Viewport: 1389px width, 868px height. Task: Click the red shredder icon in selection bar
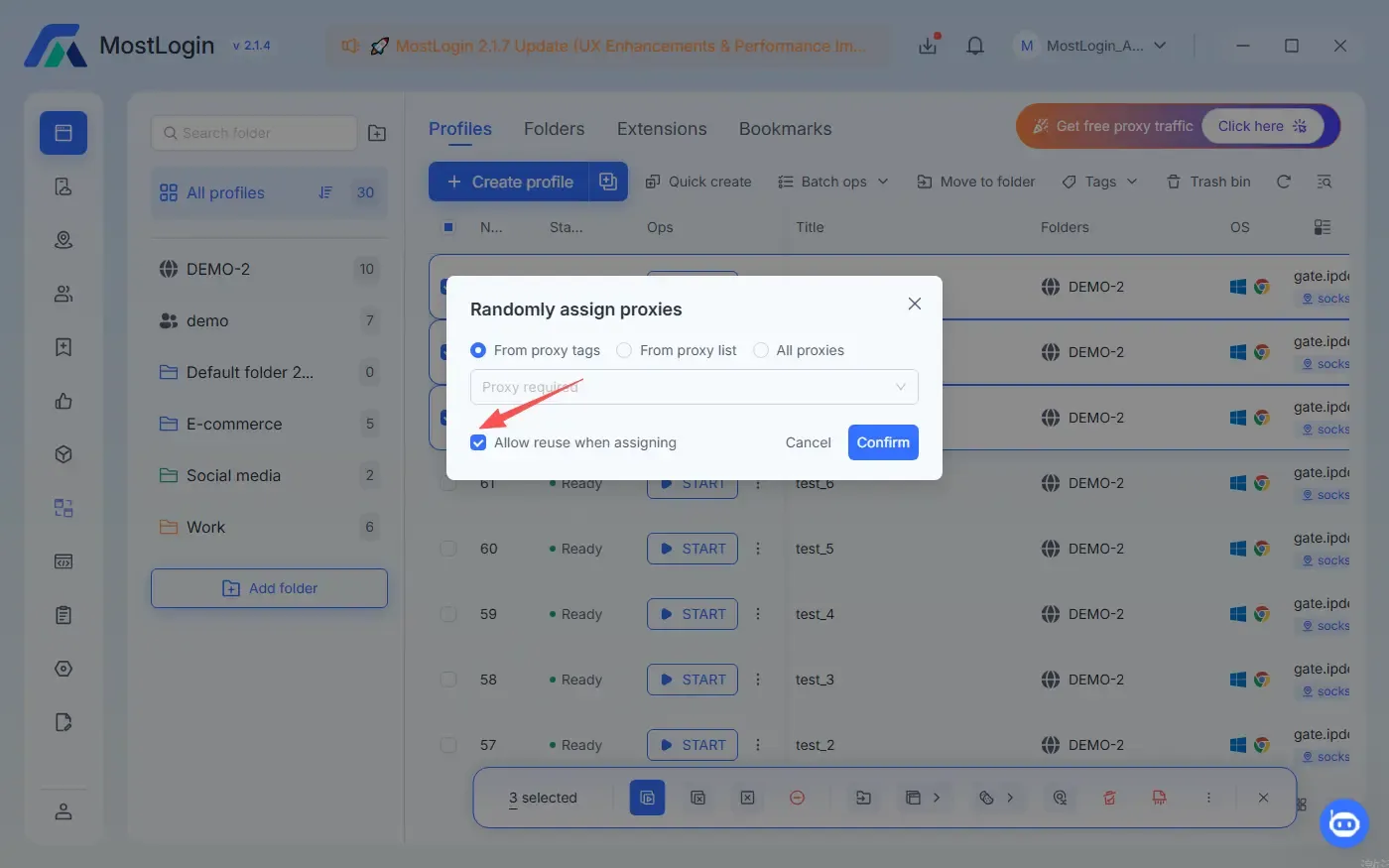click(1158, 798)
